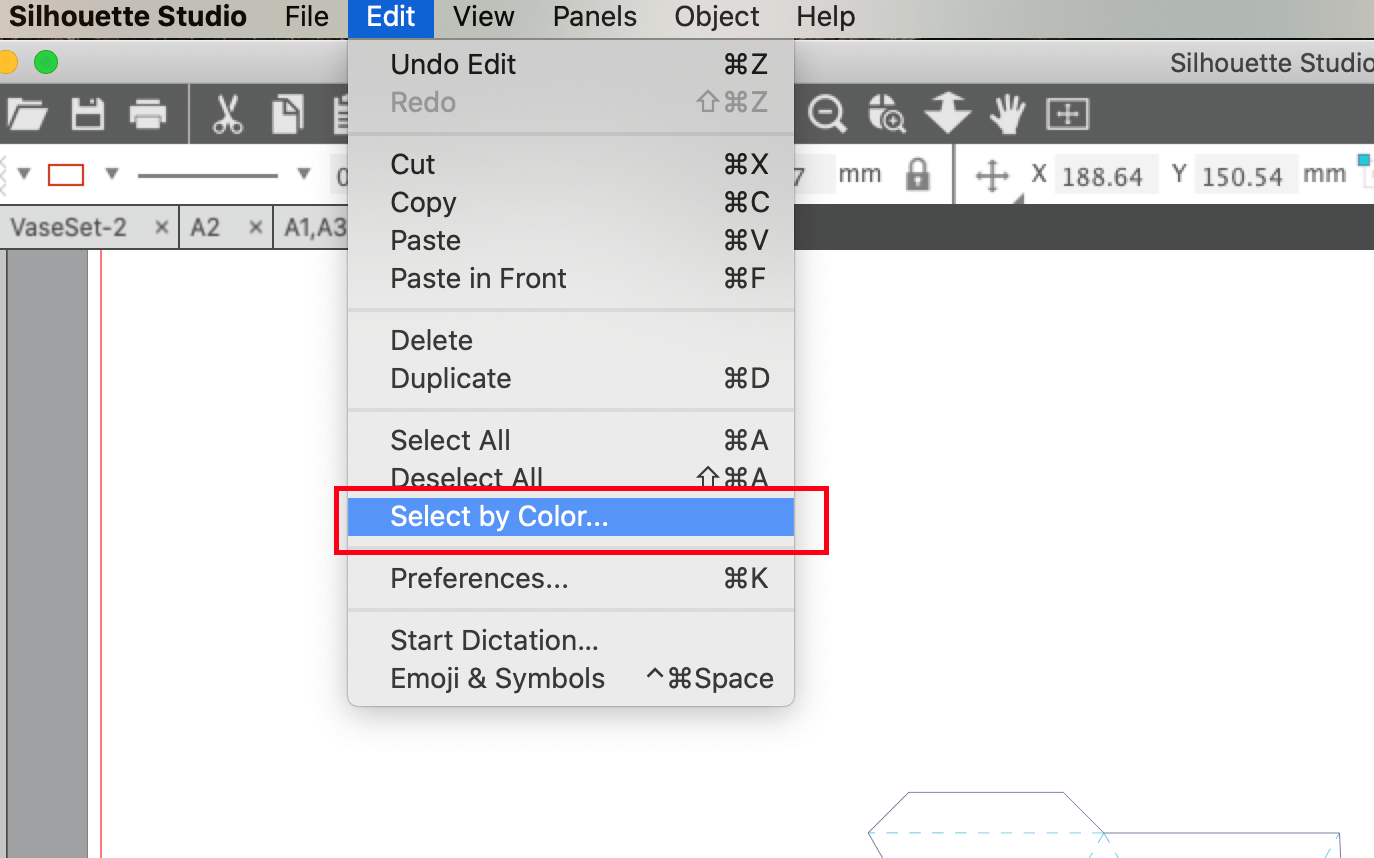The image size is (1374, 858).
Task: Toggle the aspect ratio lock
Action: [x=917, y=176]
